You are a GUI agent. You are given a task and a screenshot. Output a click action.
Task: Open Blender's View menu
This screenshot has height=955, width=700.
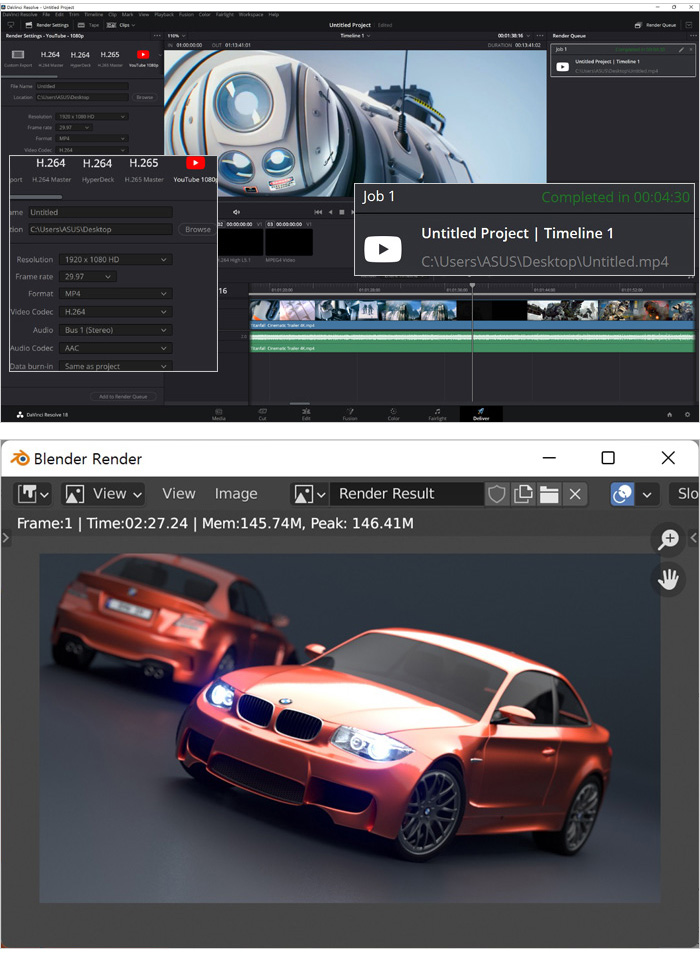179,494
